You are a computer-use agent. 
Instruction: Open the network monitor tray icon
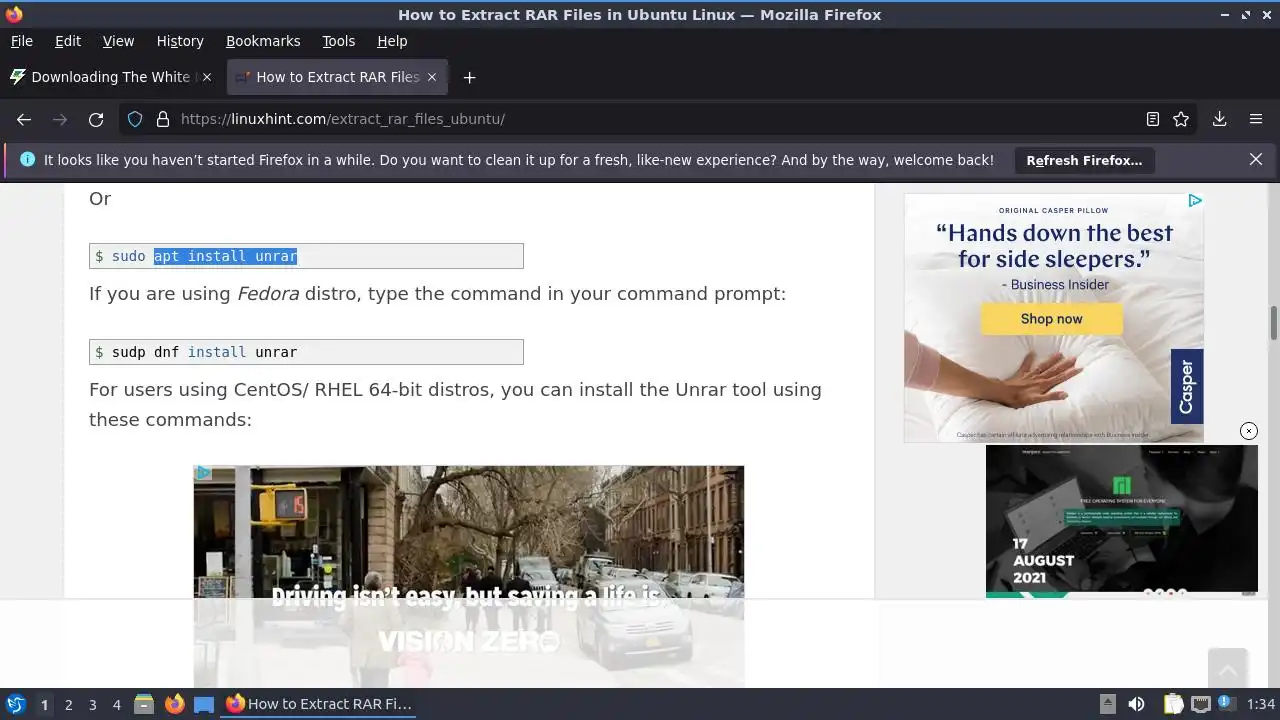click(1201, 704)
